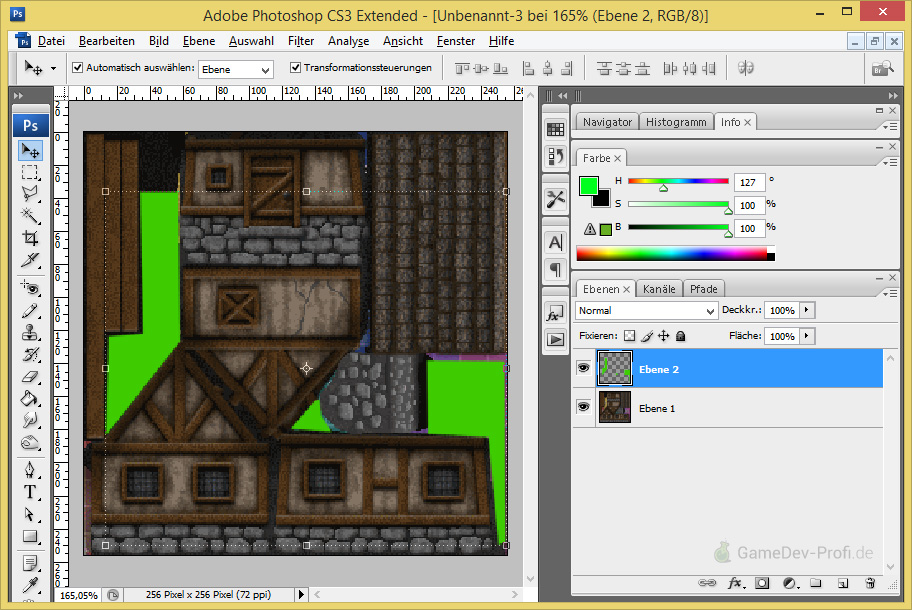Select the Sponge tool
912x610 pixels.
pos(30,443)
